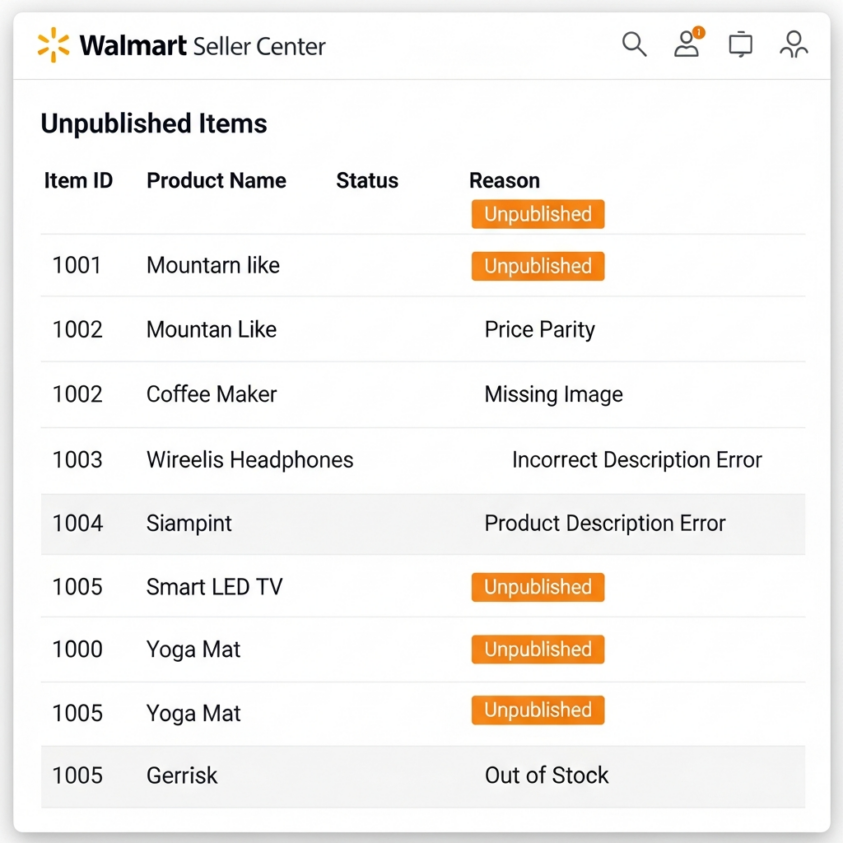Screen dimensions: 843x843
Task: Click Unpublished badge in Mountarn like row
Action: pos(538,266)
